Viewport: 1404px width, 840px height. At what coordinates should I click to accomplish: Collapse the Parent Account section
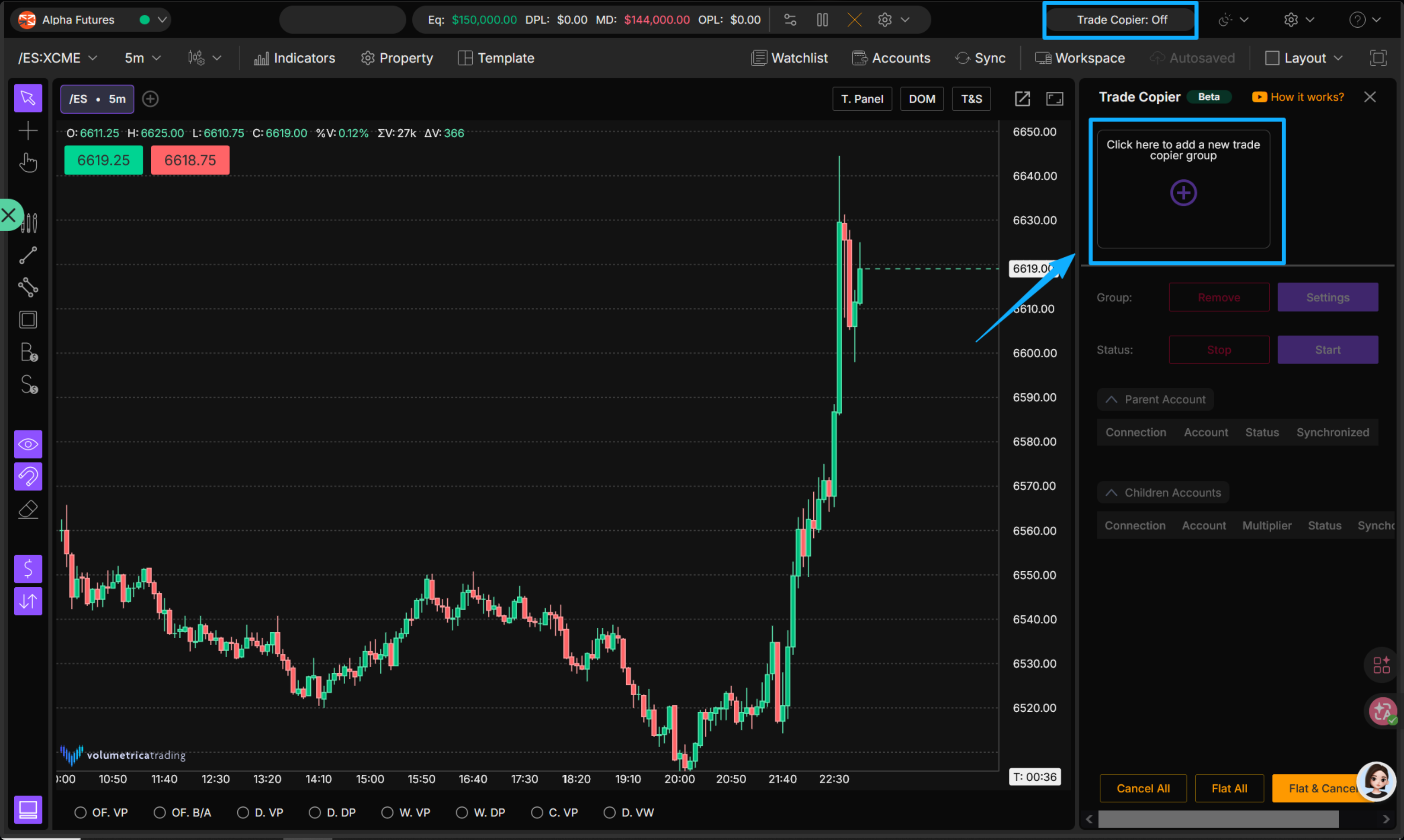click(x=1155, y=400)
